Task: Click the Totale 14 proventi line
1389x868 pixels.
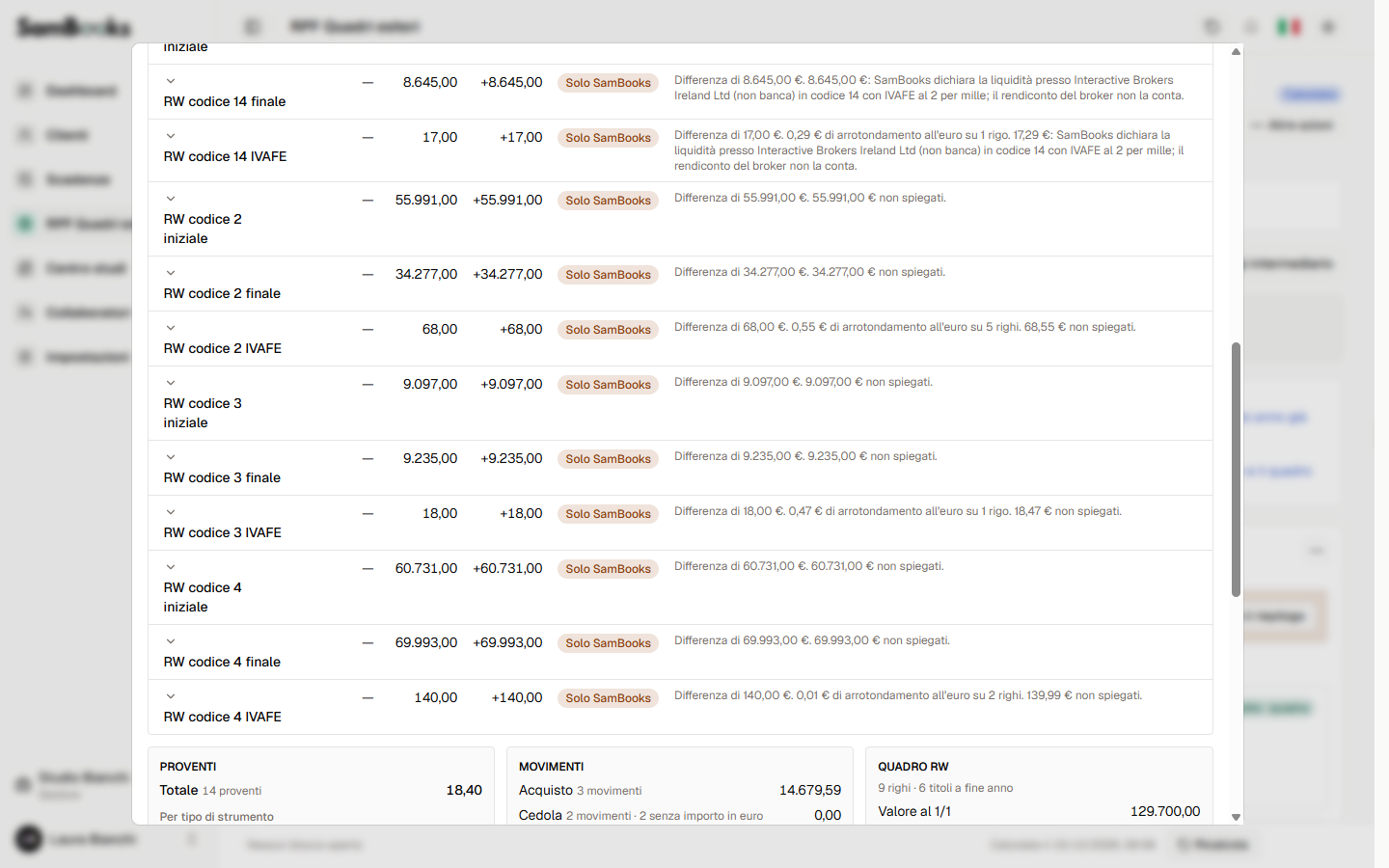Action: (321, 790)
